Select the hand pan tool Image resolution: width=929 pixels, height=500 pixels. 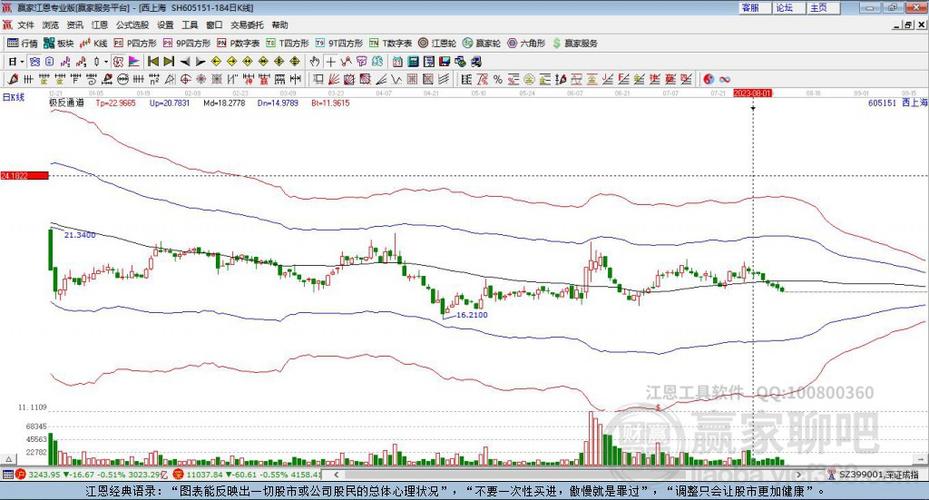315,62
